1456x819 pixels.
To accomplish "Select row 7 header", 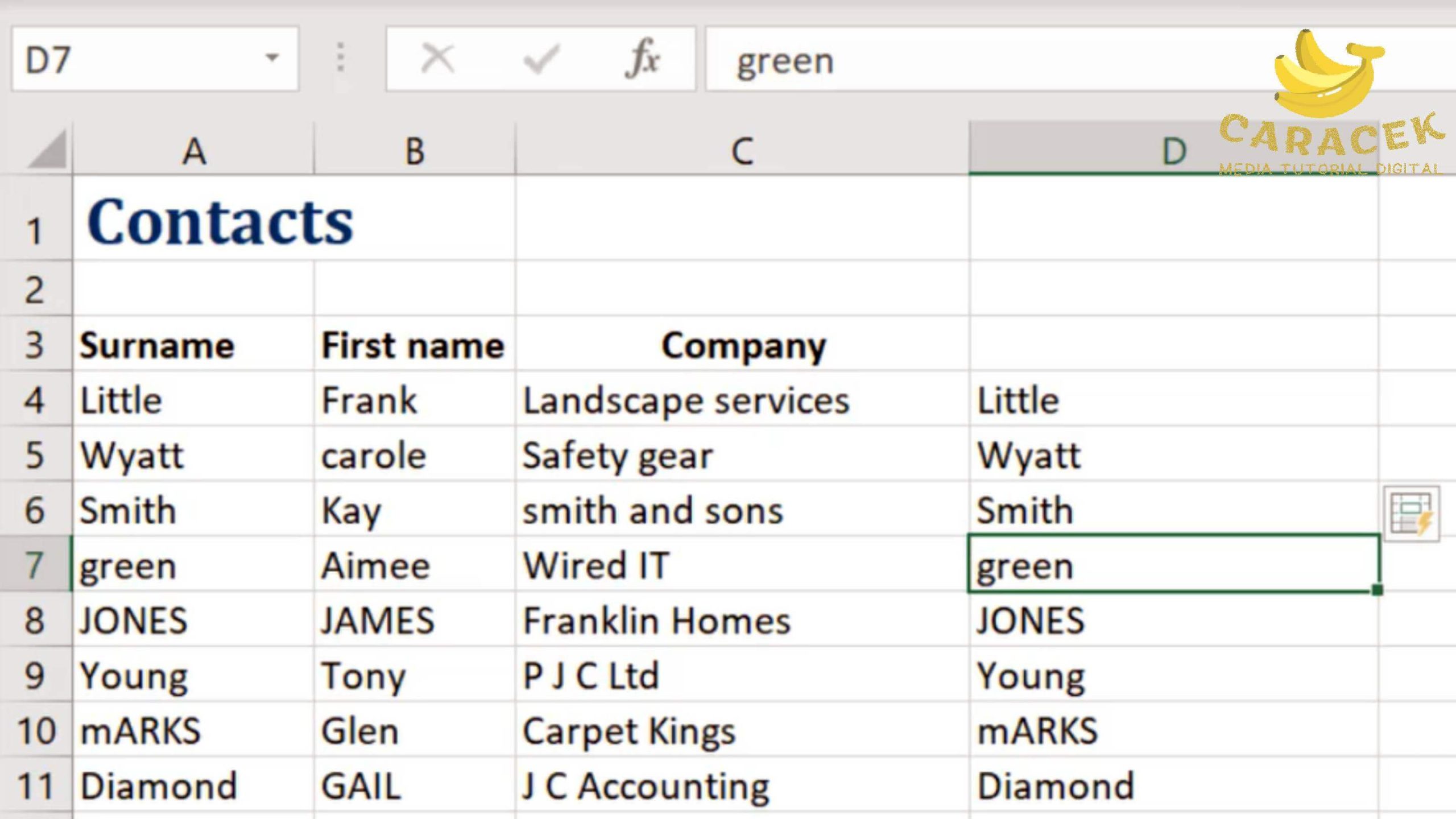I will coord(35,564).
